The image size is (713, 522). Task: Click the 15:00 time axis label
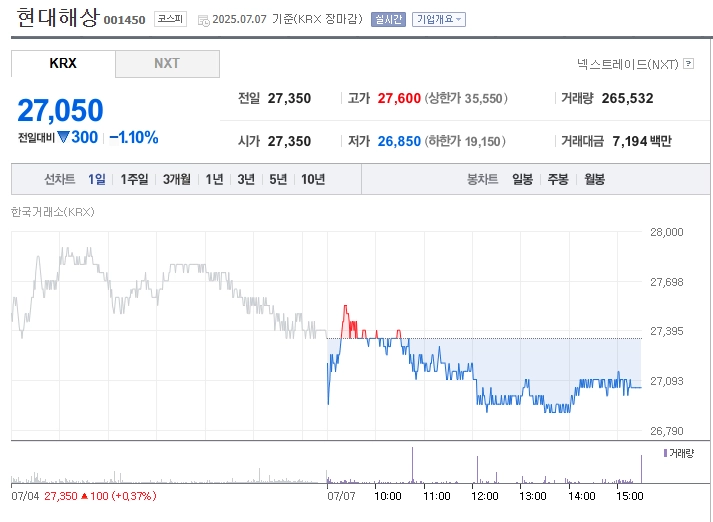pos(629,496)
